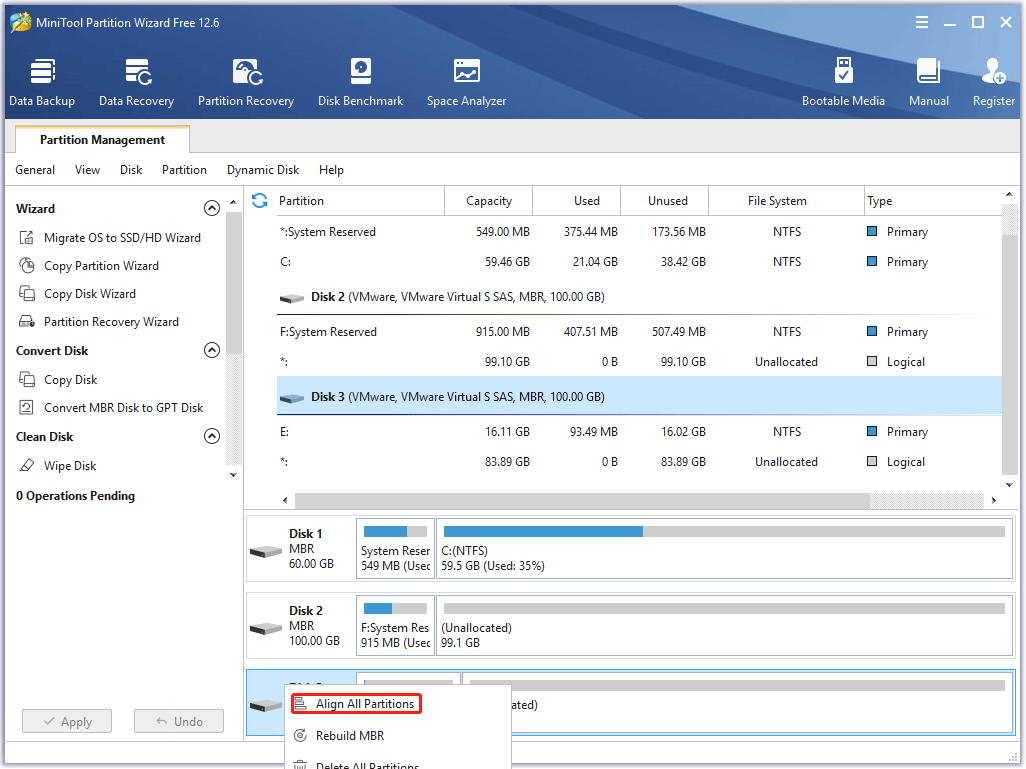Click the Undo button

click(179, 721)
